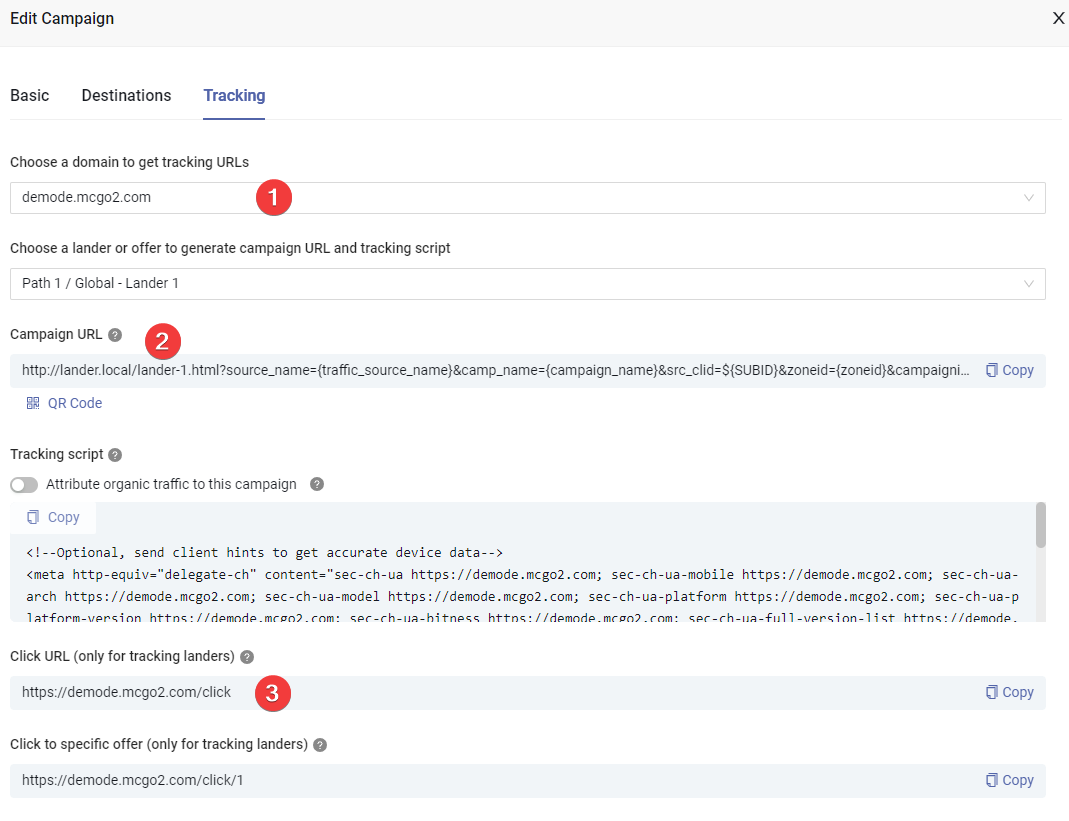Image resolution: width=1069 pixels, height=821 pixels.
Task: Show help for organic traffic attribution
Action: pos(317,484)
